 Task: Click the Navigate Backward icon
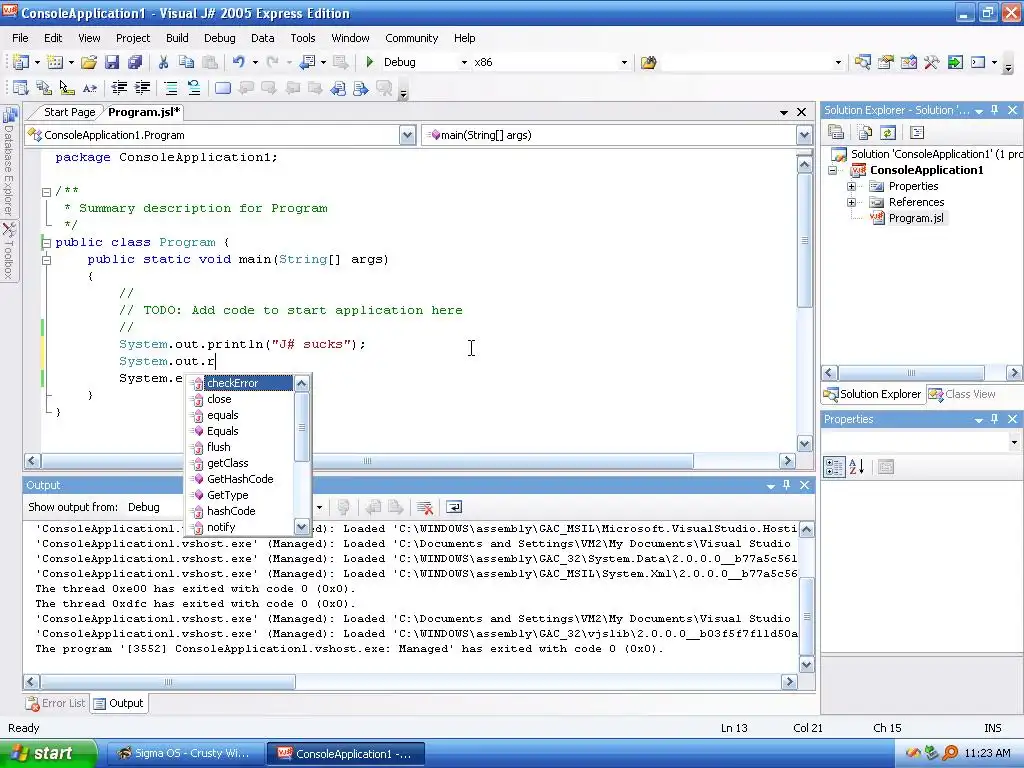[x=307, y=63]
